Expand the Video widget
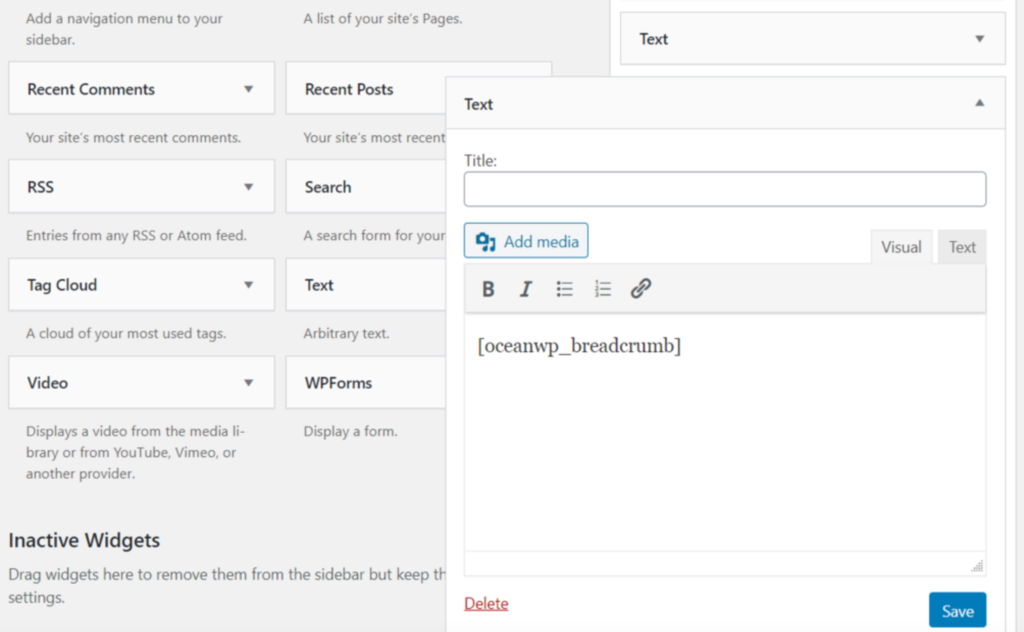The image size is (1024, 632). coord(248,383)
